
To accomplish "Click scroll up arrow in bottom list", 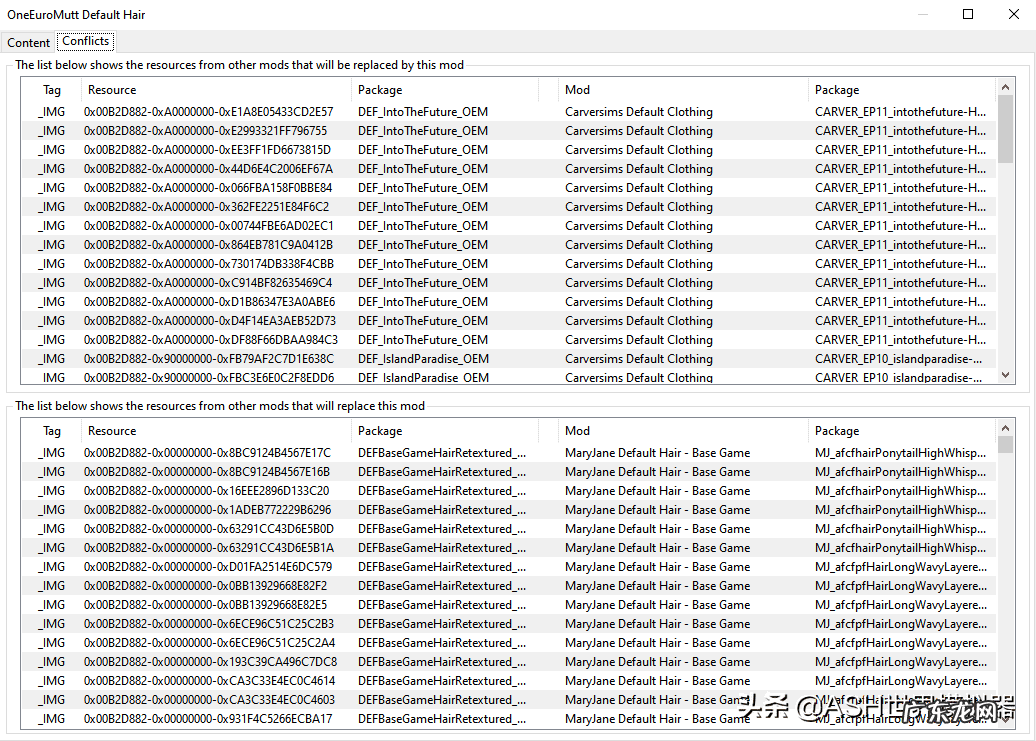I will pyautogui.click(x=1005, y=428).
